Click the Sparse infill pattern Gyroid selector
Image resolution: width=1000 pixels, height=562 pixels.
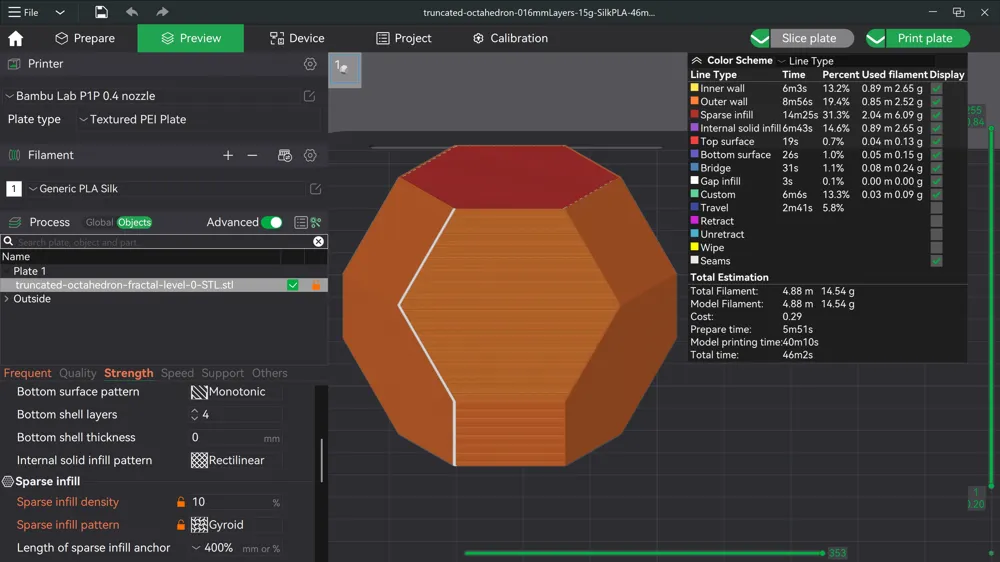click(236, 525)
